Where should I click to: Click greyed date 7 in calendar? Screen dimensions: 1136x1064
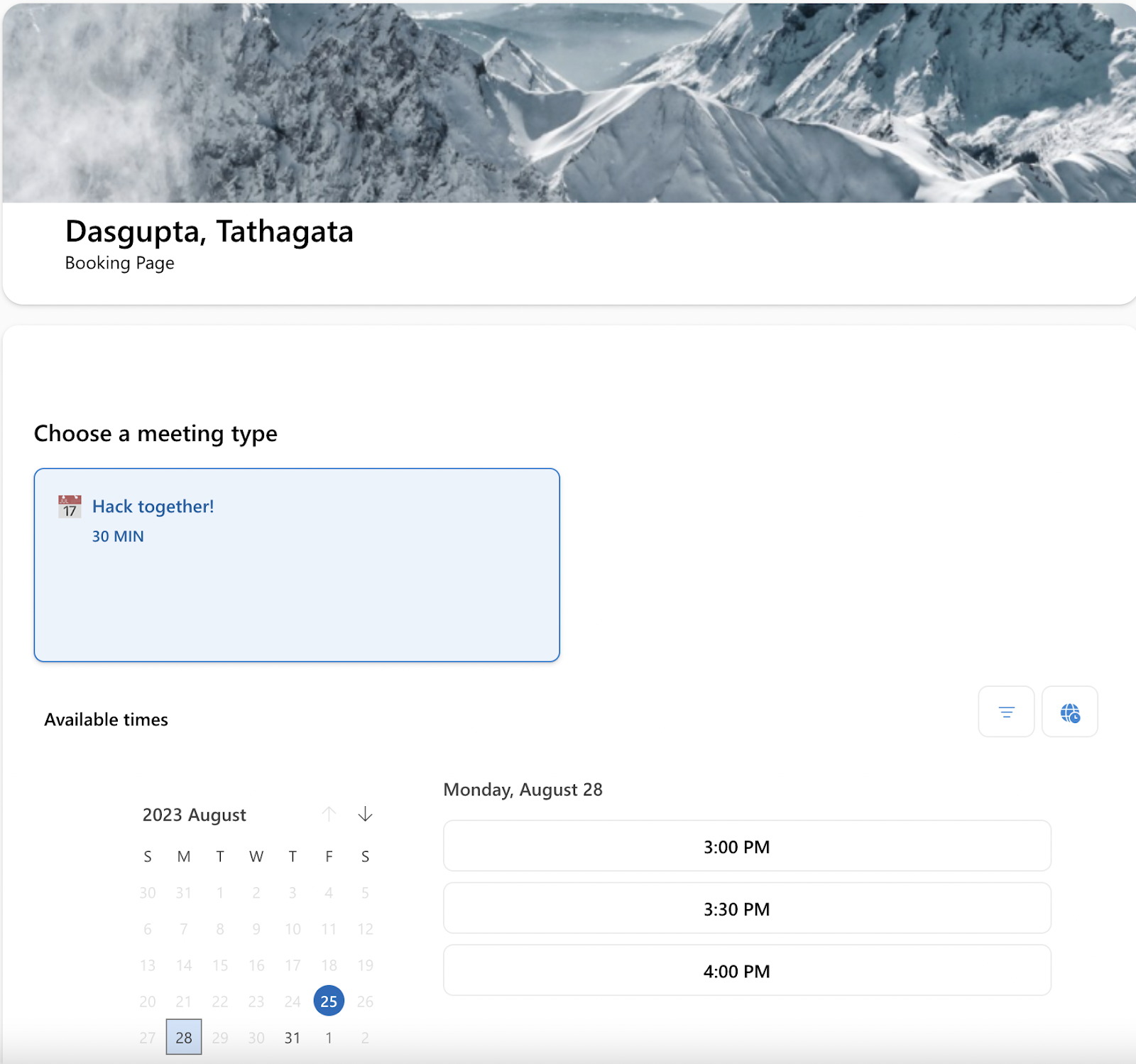pyautogui.click(x=184, y=929)
